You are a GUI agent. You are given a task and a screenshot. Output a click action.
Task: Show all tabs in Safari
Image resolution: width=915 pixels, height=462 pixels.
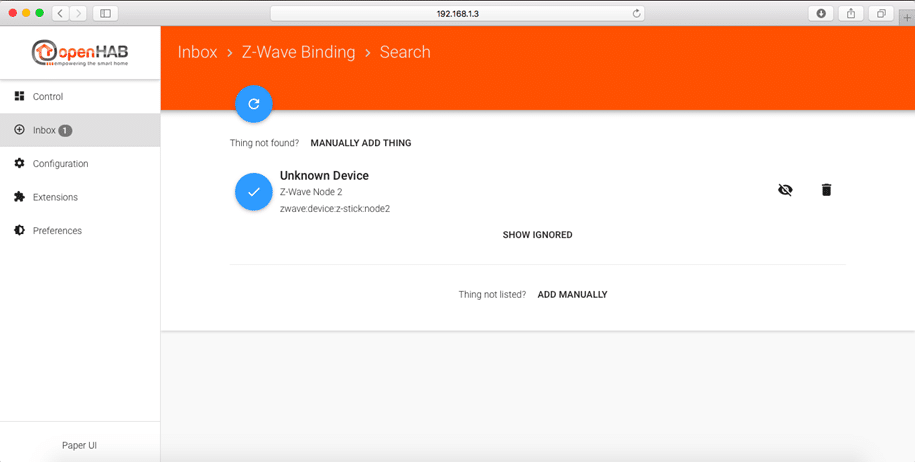[x=881, y=13]
